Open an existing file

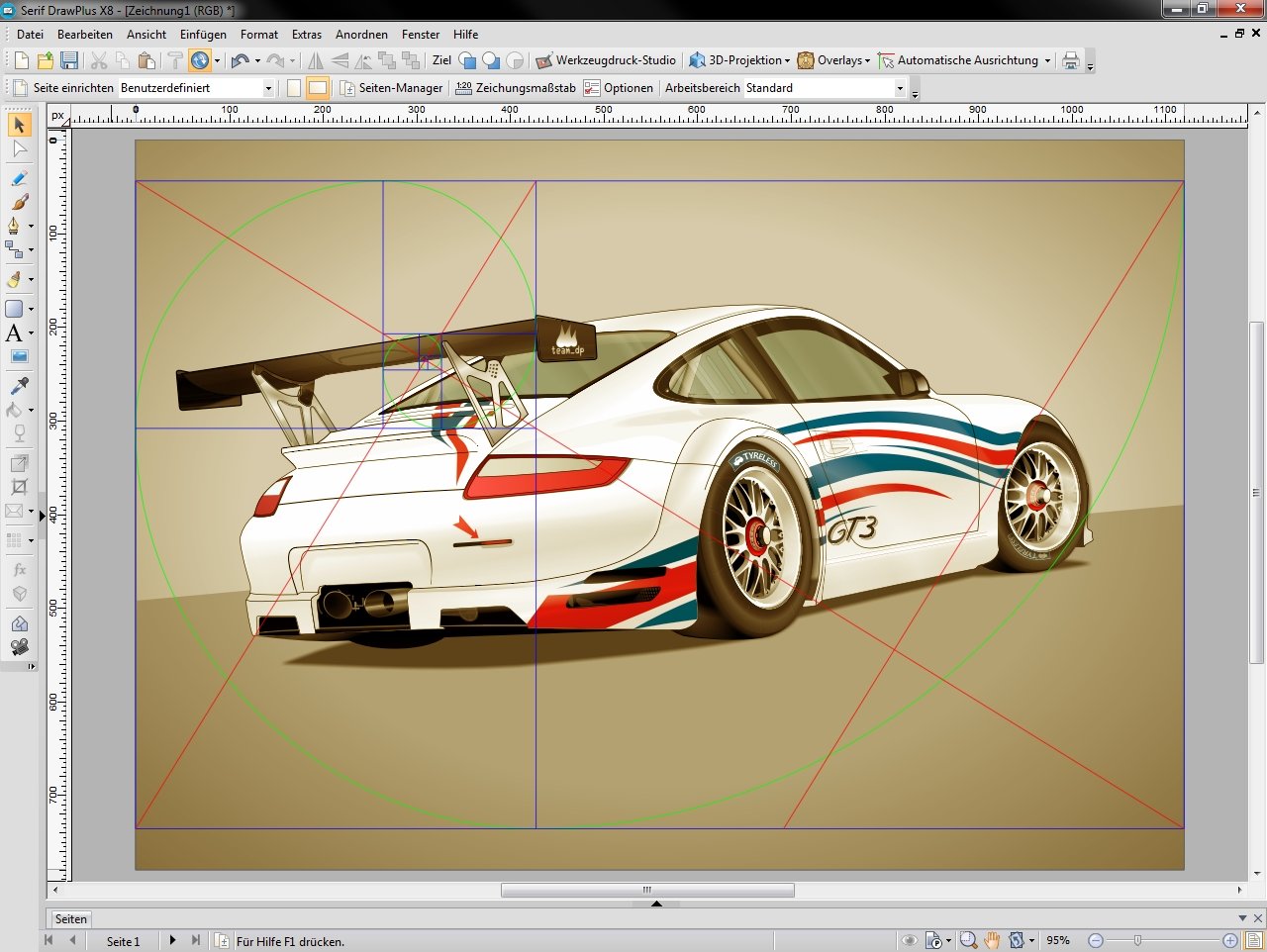click(x=46, y=60)
